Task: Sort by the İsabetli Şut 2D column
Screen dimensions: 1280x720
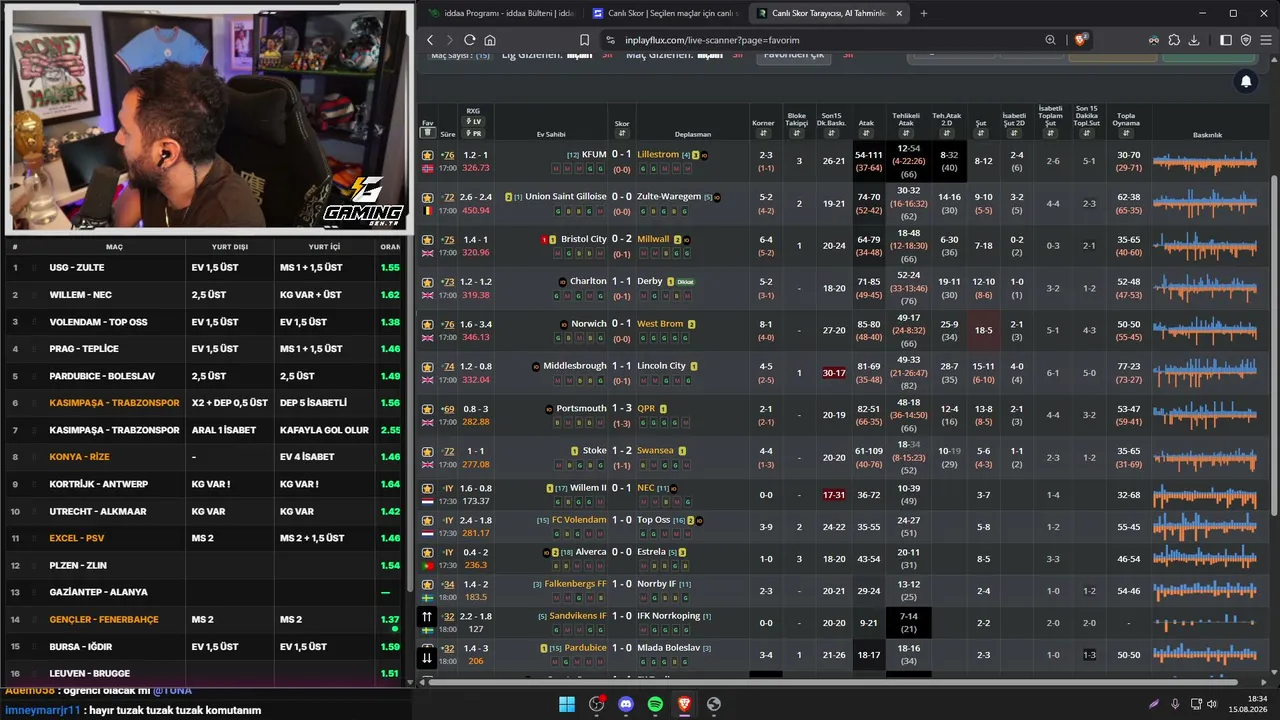Action: pyautogui.click(x=1015, y=134)
